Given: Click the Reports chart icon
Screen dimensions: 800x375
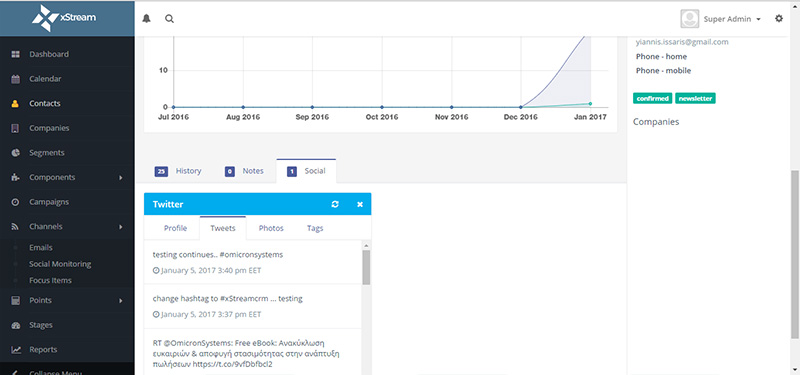Looking at the screenshot, I should pyautogui.click(x=16, y=349).
